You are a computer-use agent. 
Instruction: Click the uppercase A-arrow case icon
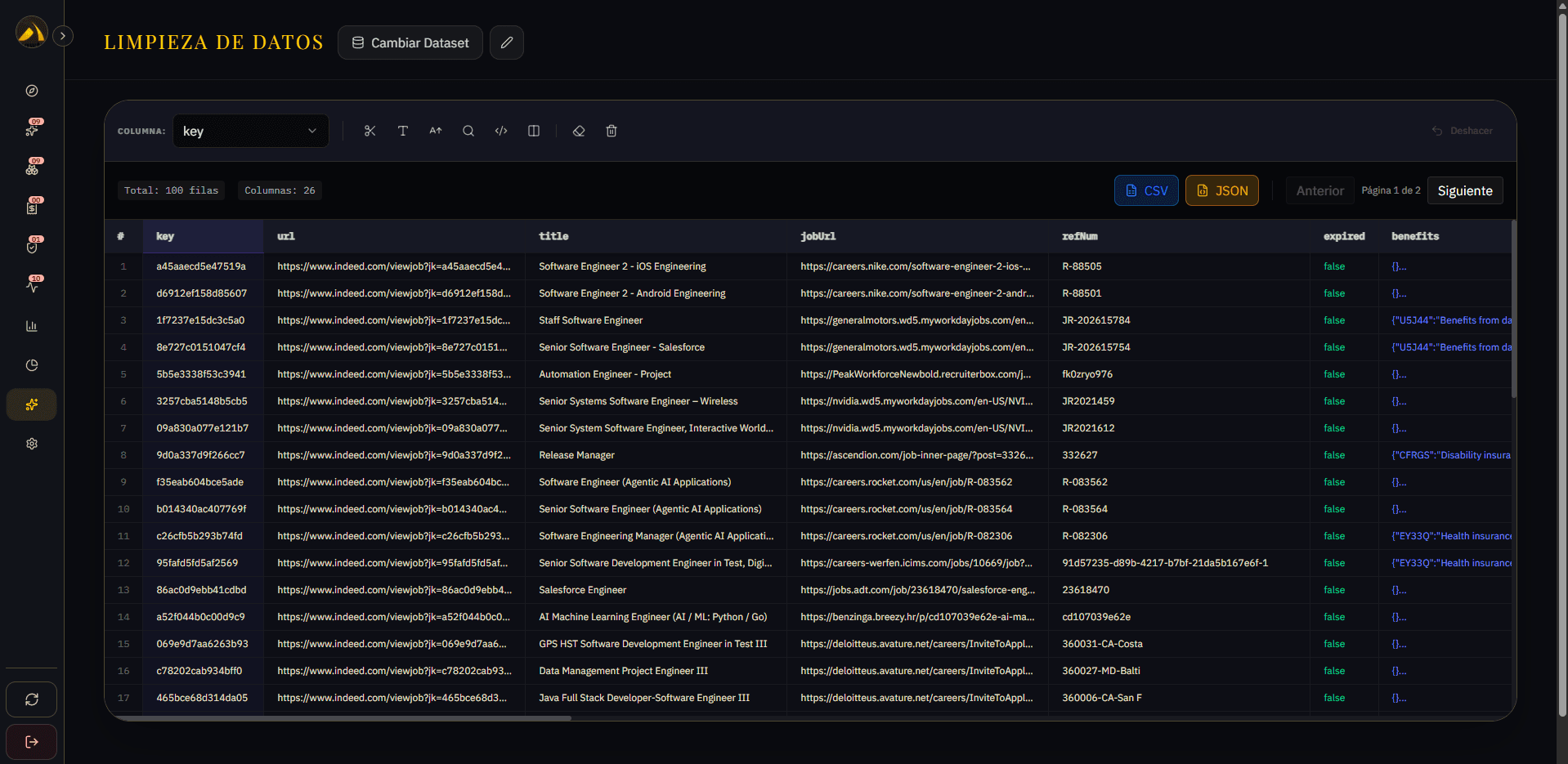click(x=435, y=131)
